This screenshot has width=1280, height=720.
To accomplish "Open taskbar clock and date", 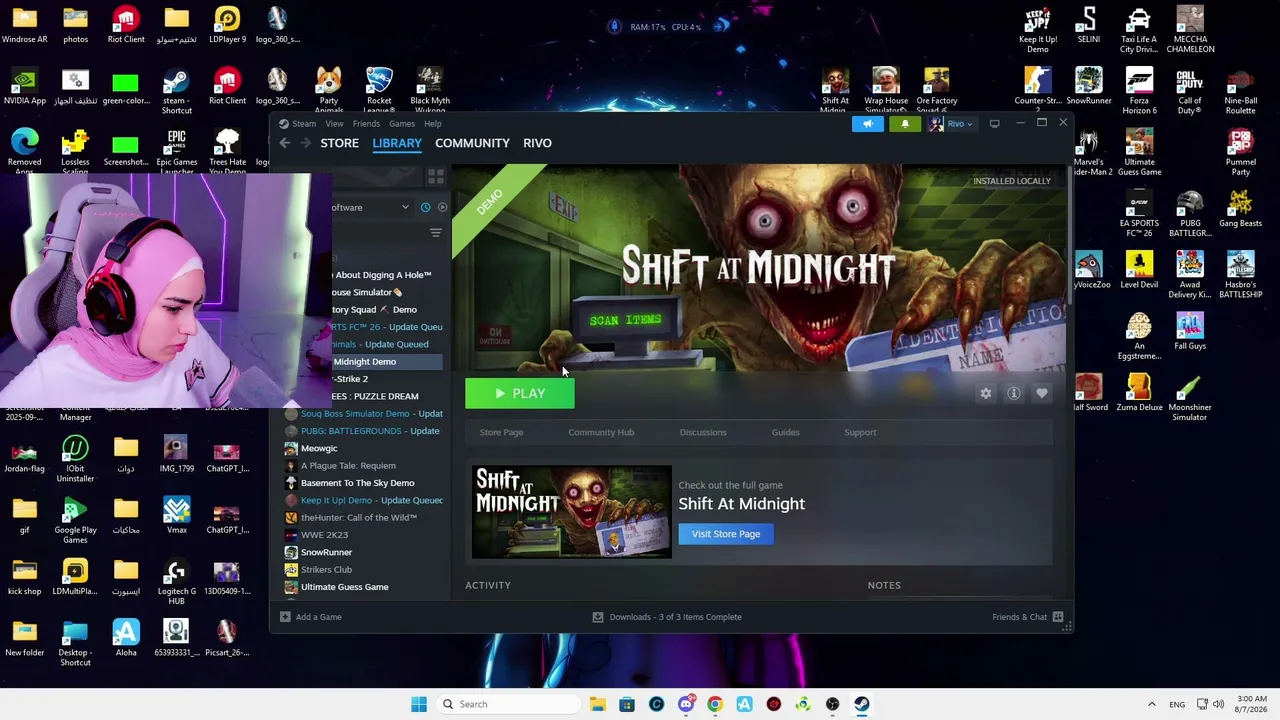I will pyautogui.click(x=1252, y=704).
